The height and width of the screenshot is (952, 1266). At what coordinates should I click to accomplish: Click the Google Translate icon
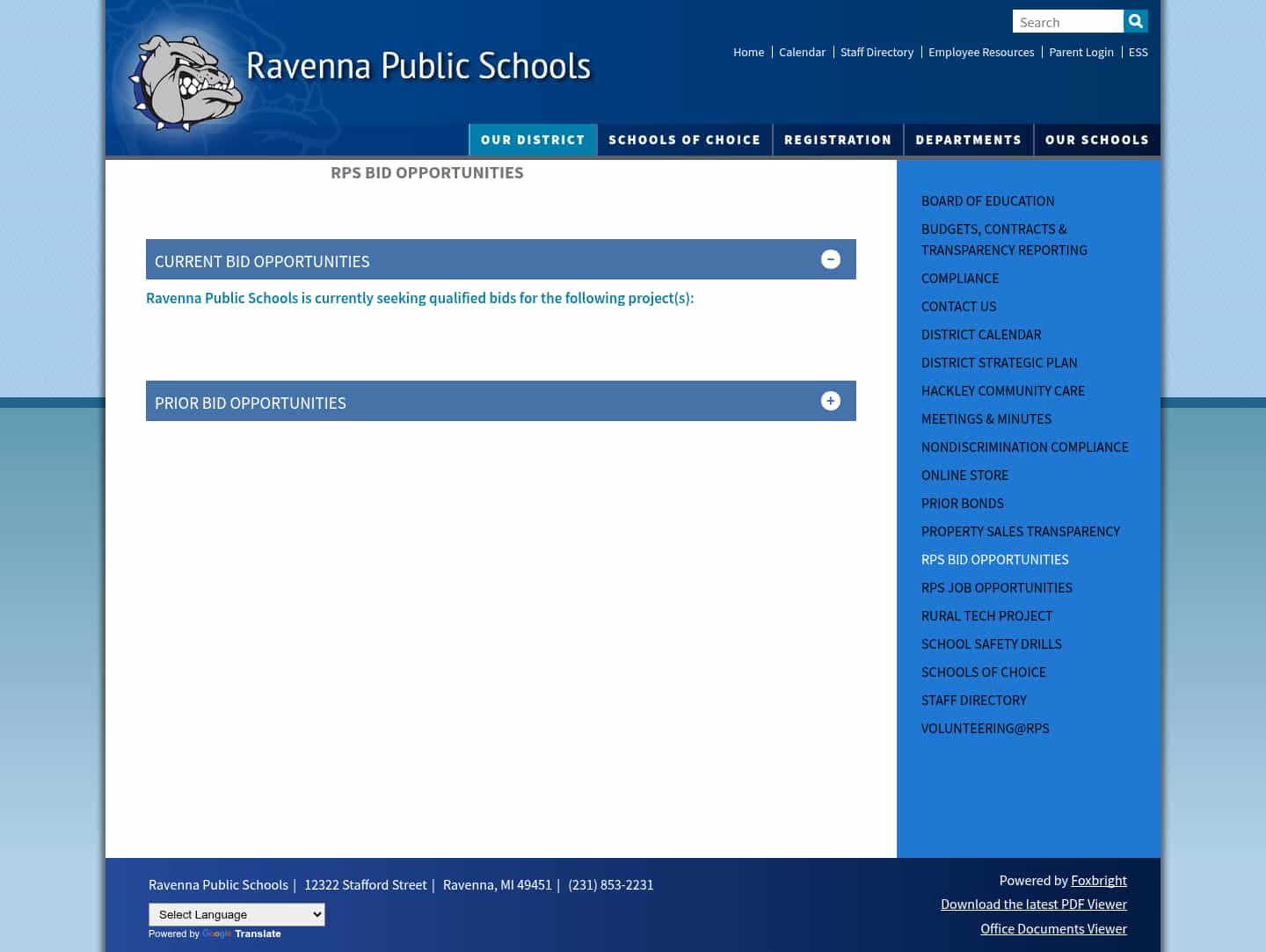click(217, 934)
